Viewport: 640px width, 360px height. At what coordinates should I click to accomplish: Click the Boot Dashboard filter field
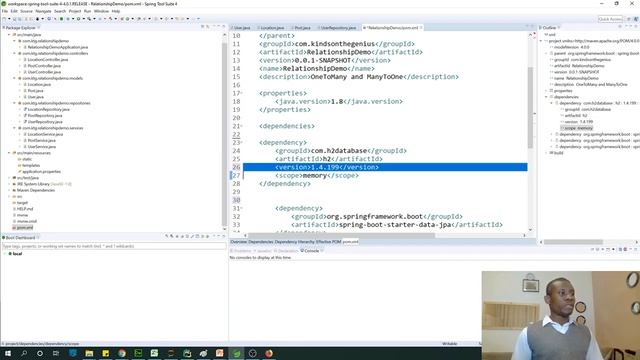[x=113, y=246]
